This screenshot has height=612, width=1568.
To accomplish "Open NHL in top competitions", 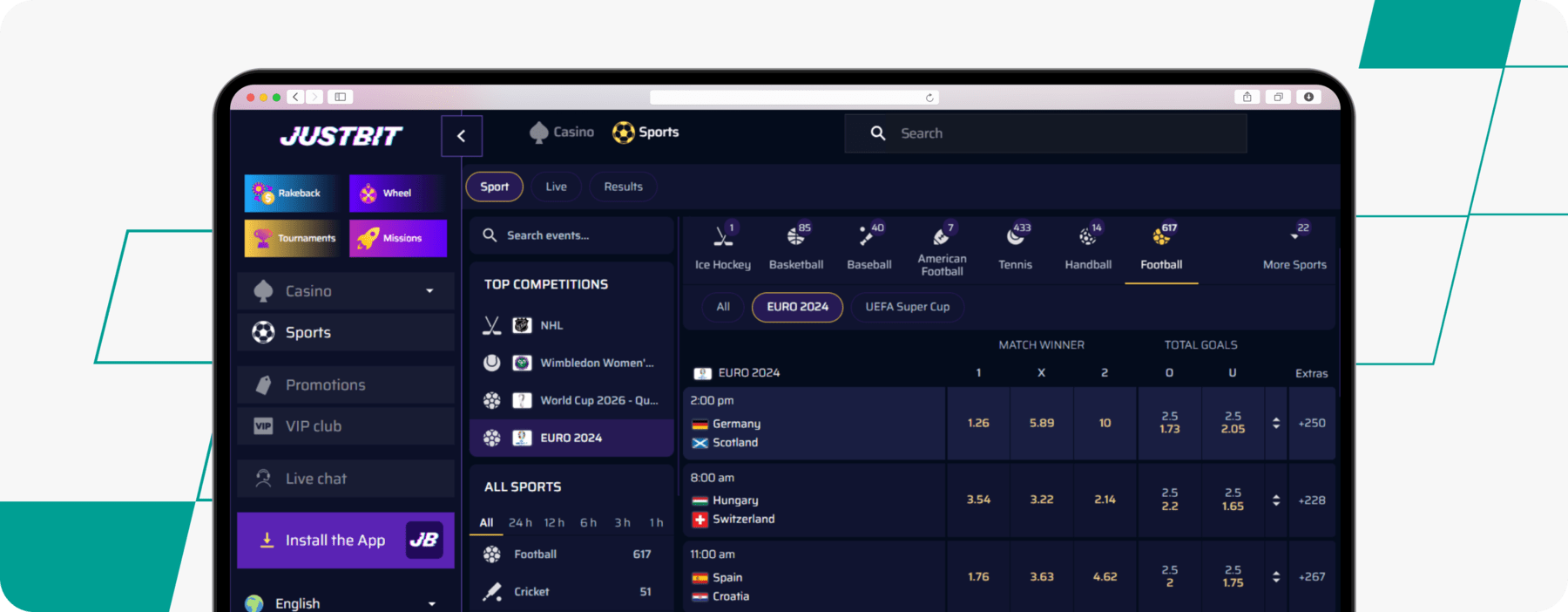I will coord(571,325).
